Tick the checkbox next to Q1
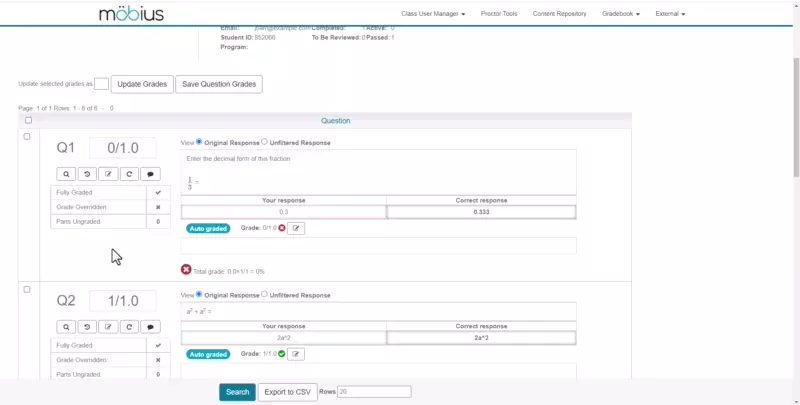 tap(27, 136)
